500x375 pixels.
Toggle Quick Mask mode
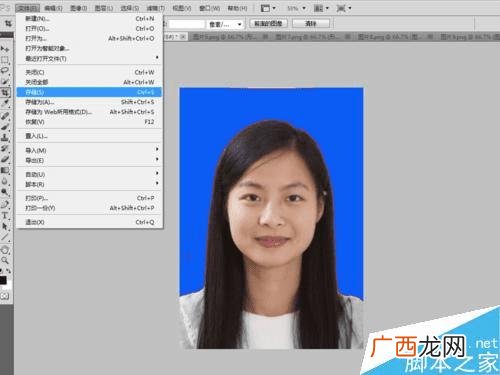[5, 296]
